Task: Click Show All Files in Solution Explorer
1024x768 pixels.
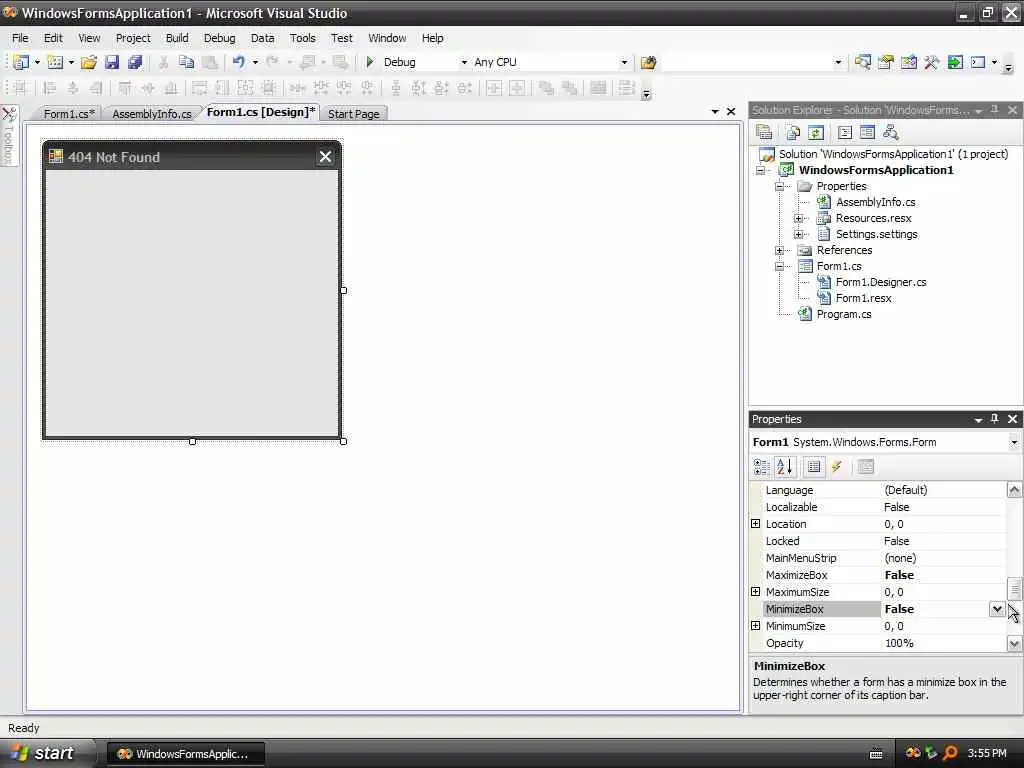Action: (x=793, y=133)
